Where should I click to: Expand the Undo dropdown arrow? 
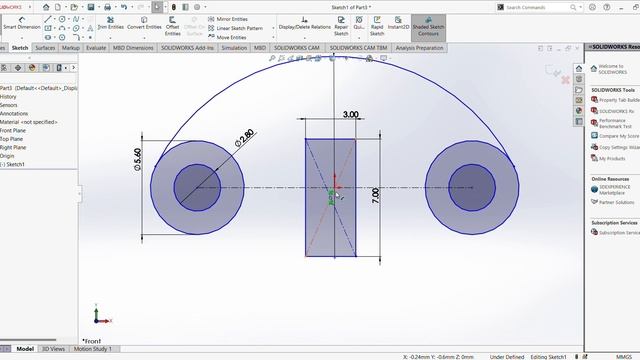[x=131, y=7]
